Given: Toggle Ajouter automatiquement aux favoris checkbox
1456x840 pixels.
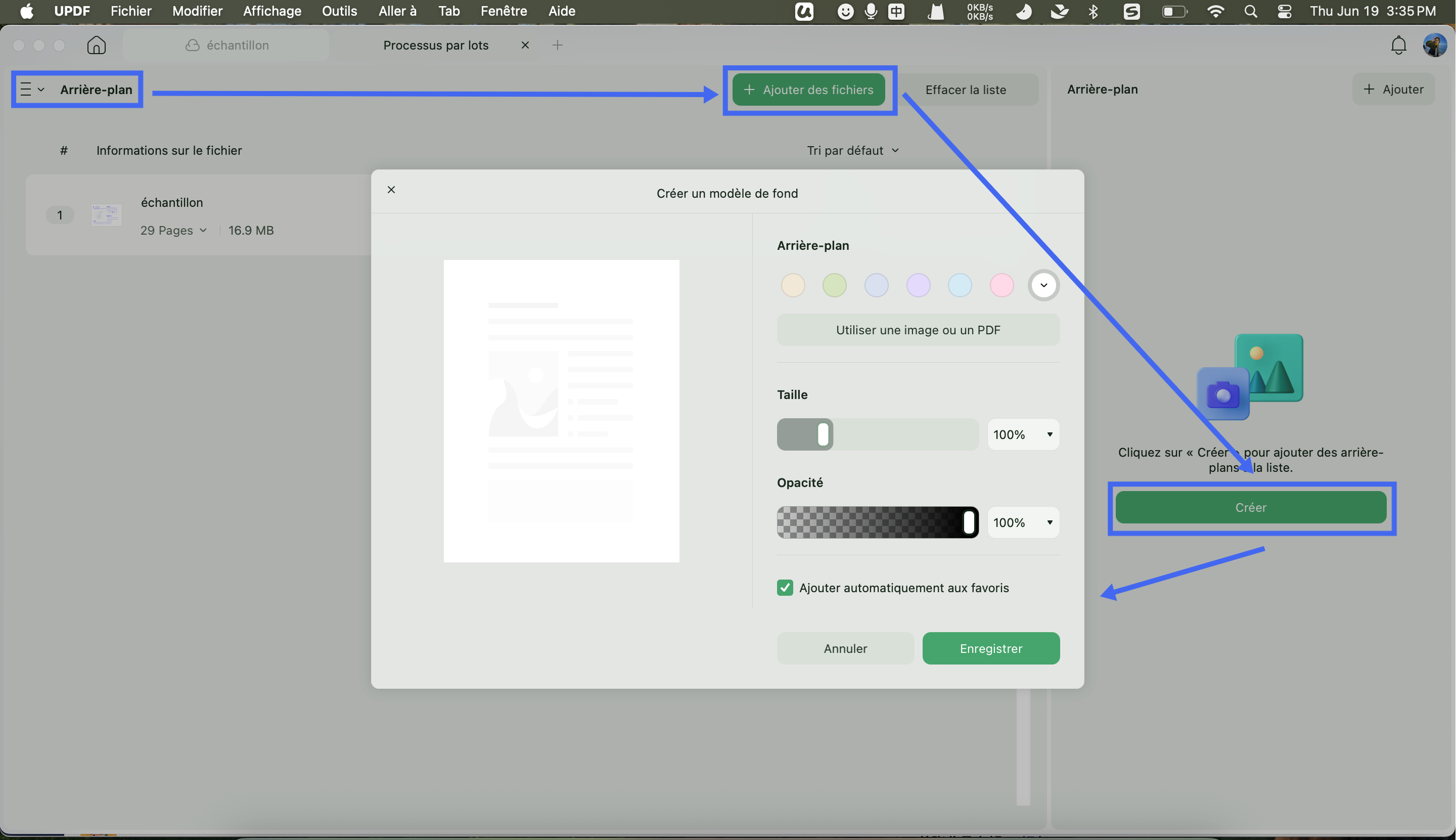Looking at the screenshot, I should tap(785, 587).
